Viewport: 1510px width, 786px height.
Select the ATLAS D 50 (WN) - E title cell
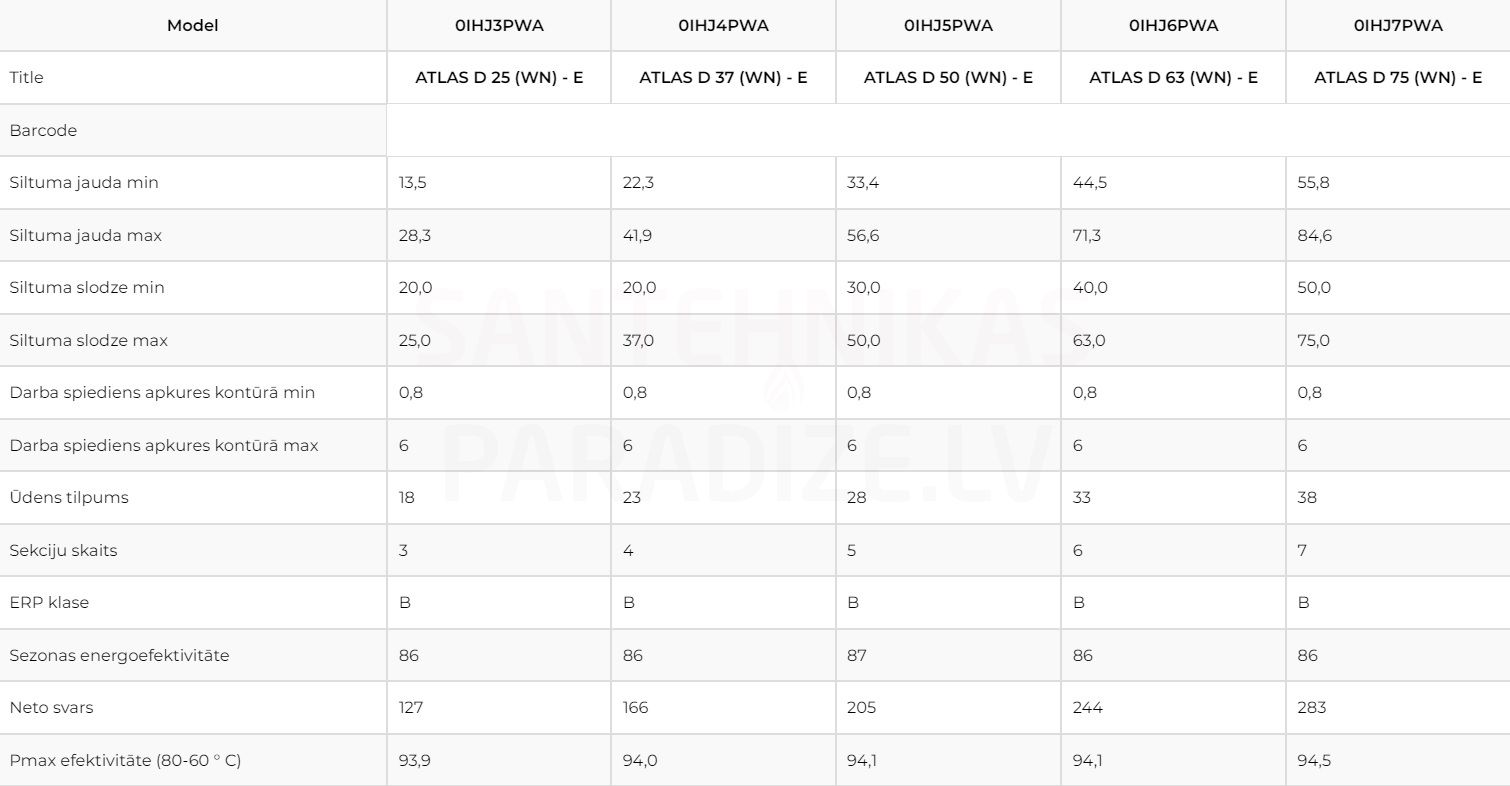(x=948, y=78)
